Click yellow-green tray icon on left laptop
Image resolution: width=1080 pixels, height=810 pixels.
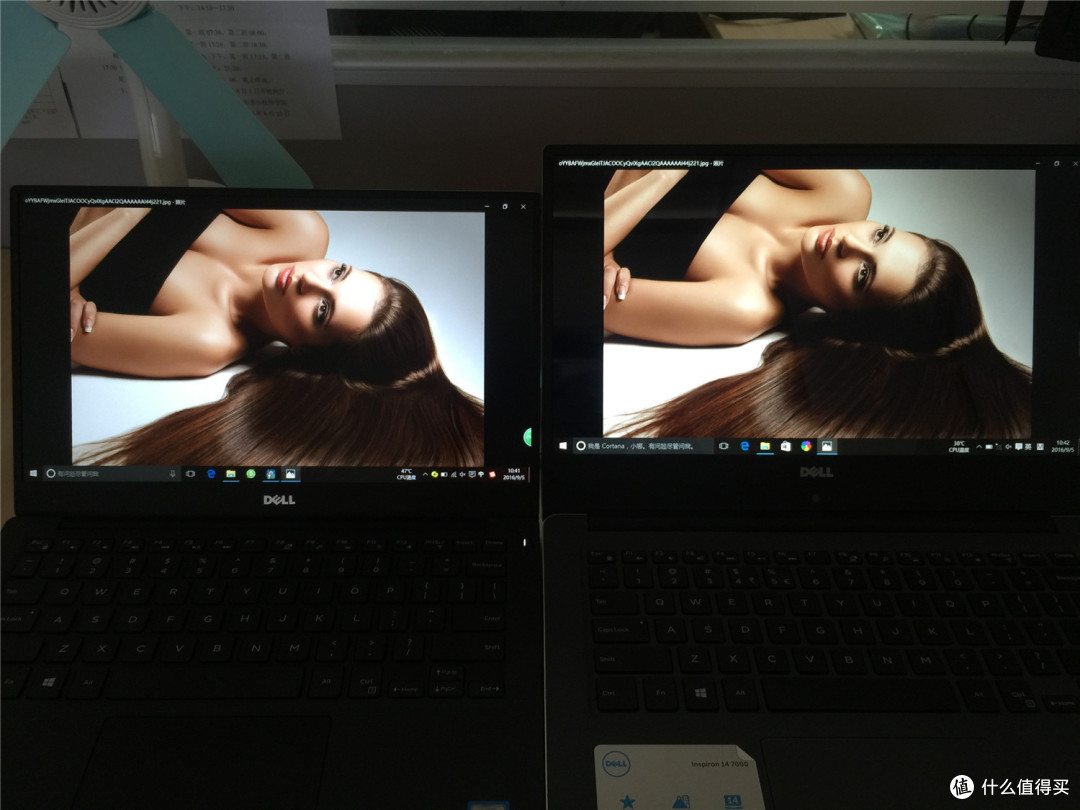[x=435, y=475]
